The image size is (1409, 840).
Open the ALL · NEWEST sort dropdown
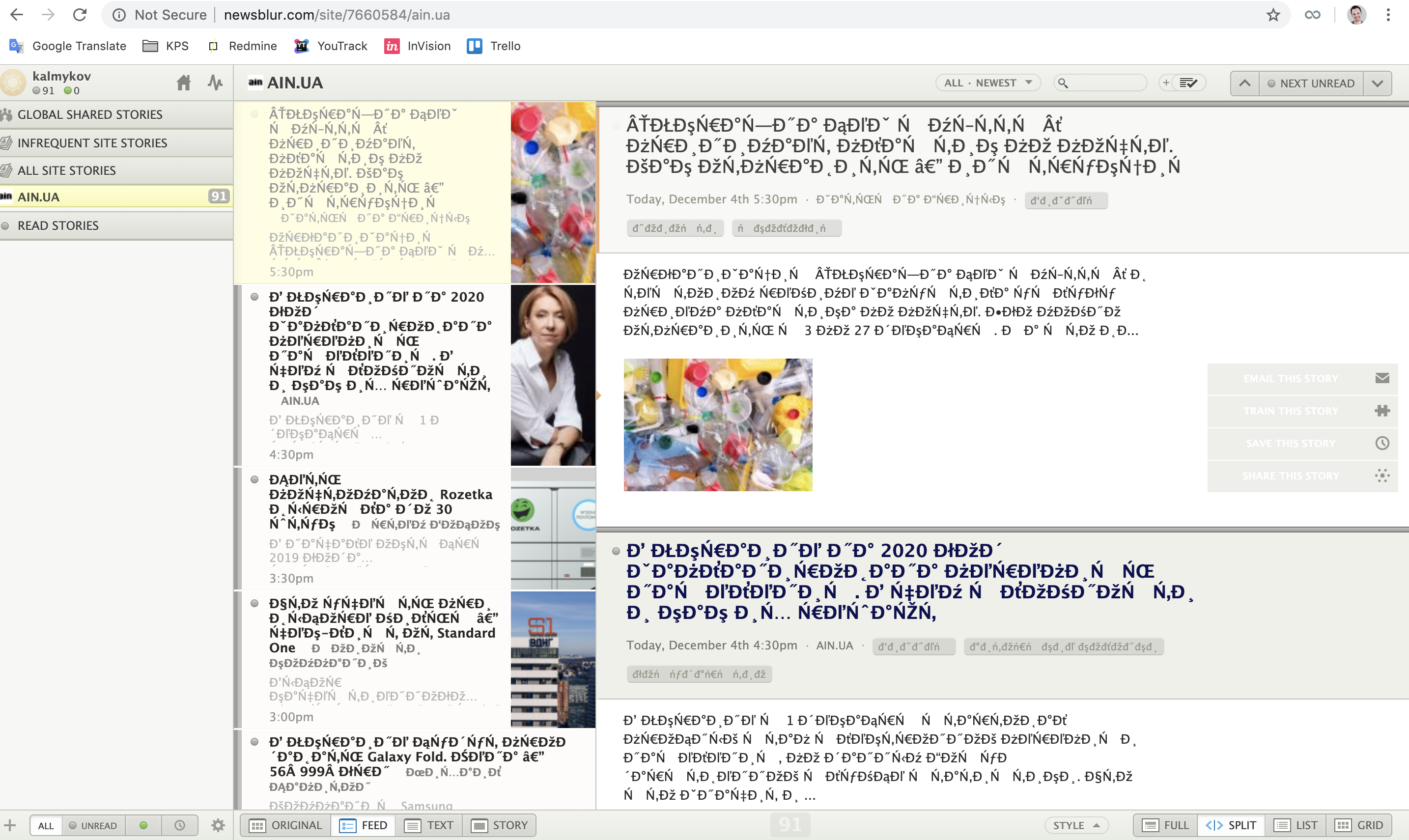click(x=988, y=83)
